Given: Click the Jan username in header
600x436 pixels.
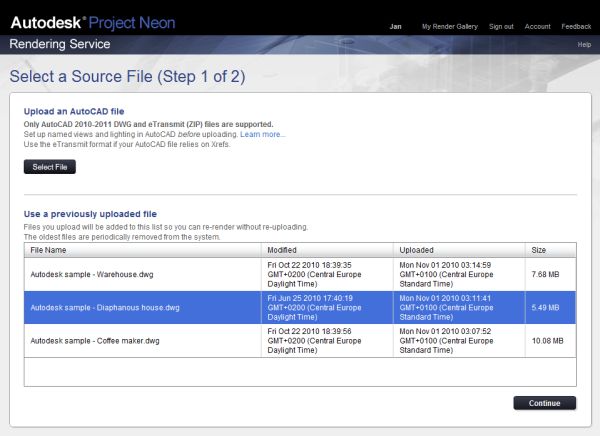Looking at the screenshot, I should [x=394, y=26].
